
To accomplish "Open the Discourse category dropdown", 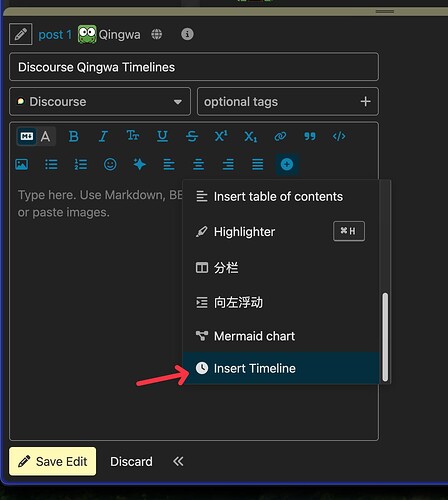I will point(100,101).
